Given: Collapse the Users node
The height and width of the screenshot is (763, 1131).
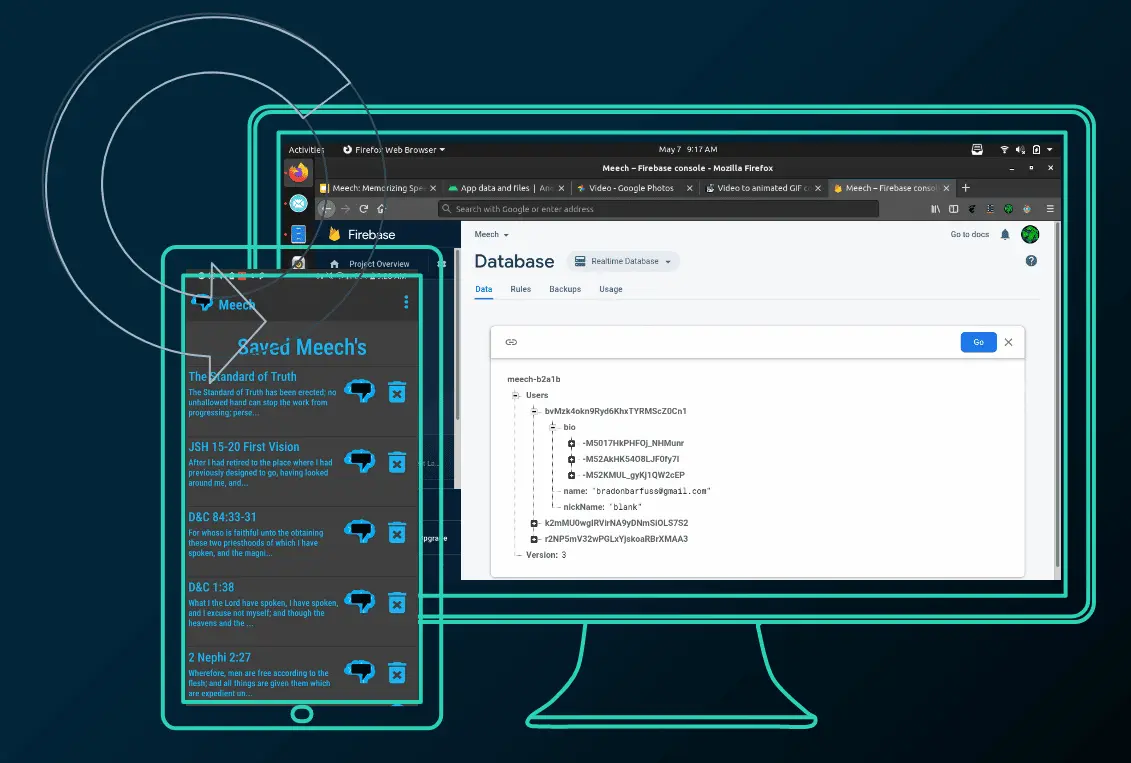Looking at the screenshot, I should coord(516,395).
